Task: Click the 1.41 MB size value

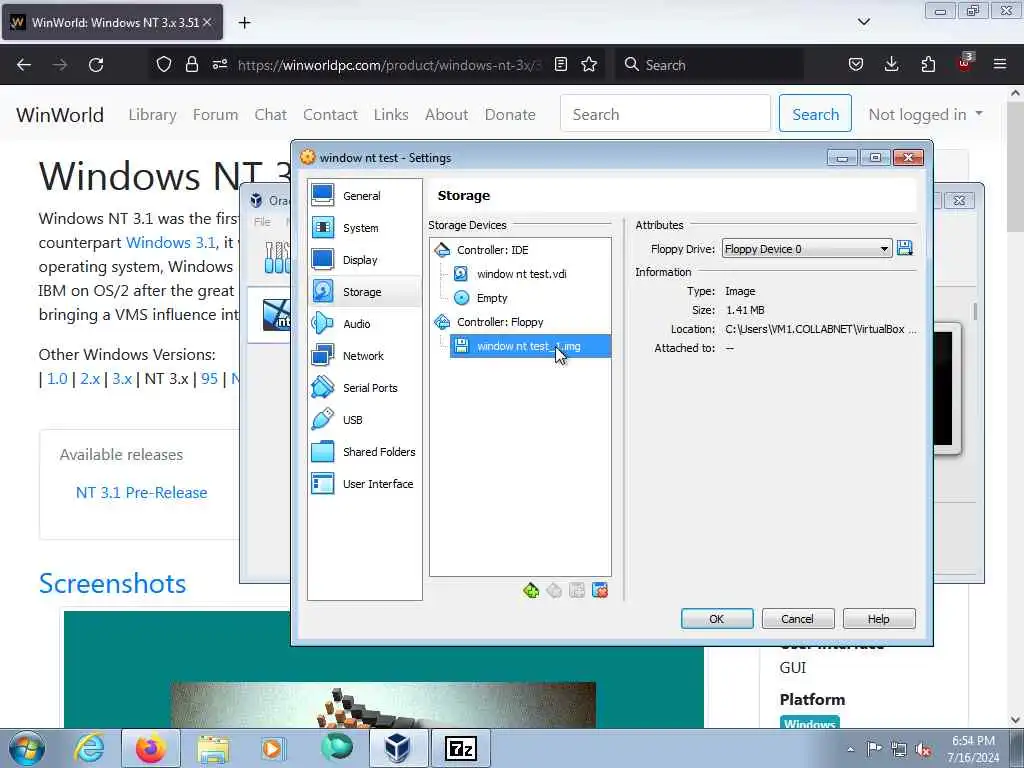Action: (x=745, y=310)
